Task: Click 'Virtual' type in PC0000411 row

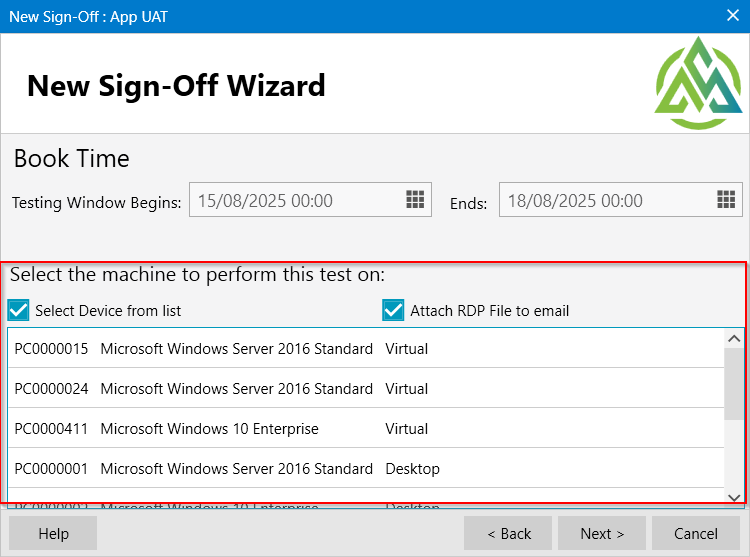Action: point(407,428)
